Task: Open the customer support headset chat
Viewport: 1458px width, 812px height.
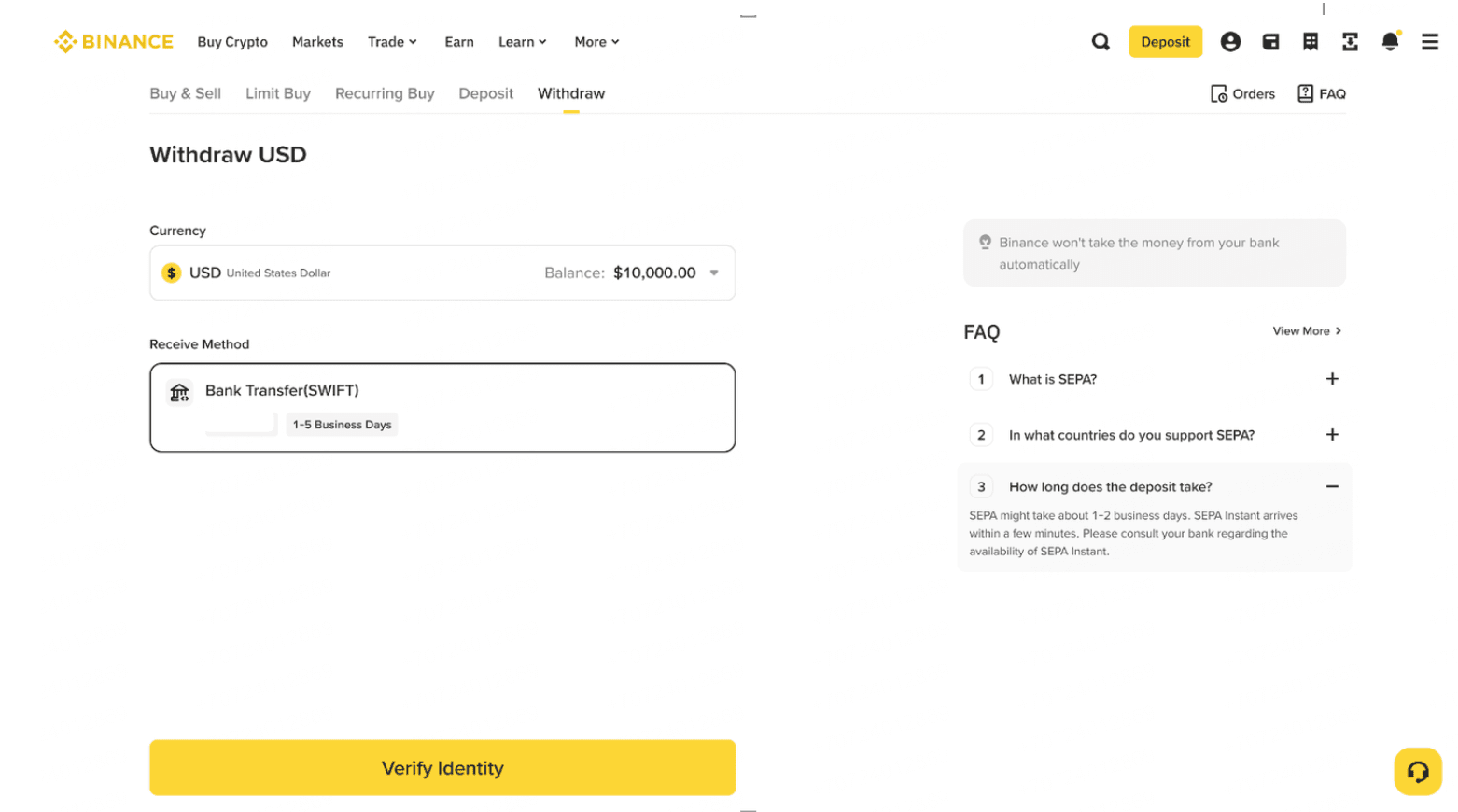Action: [1417, 771]
